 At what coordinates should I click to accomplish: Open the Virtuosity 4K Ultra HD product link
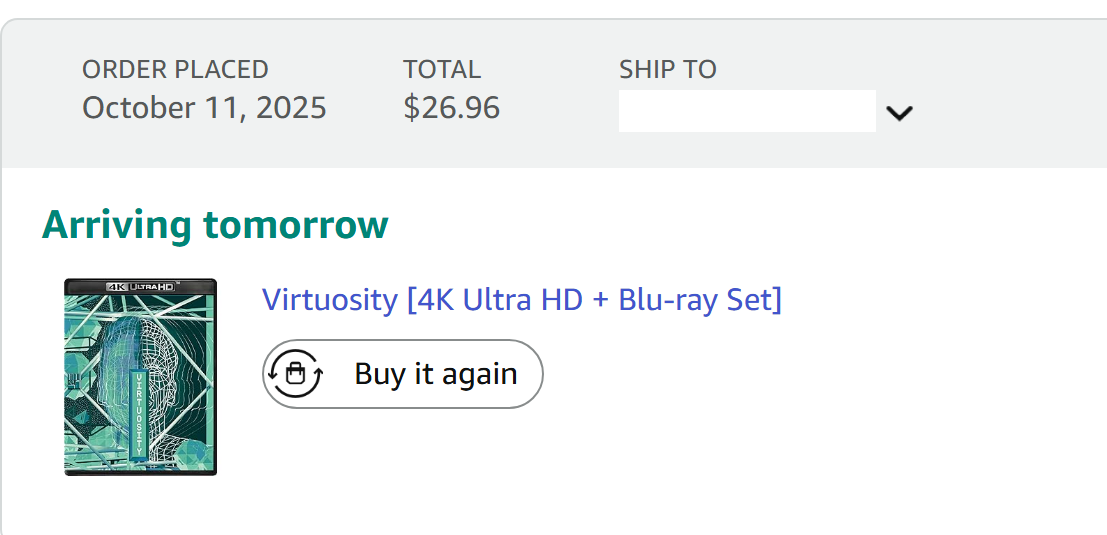(x=521, y=299)
